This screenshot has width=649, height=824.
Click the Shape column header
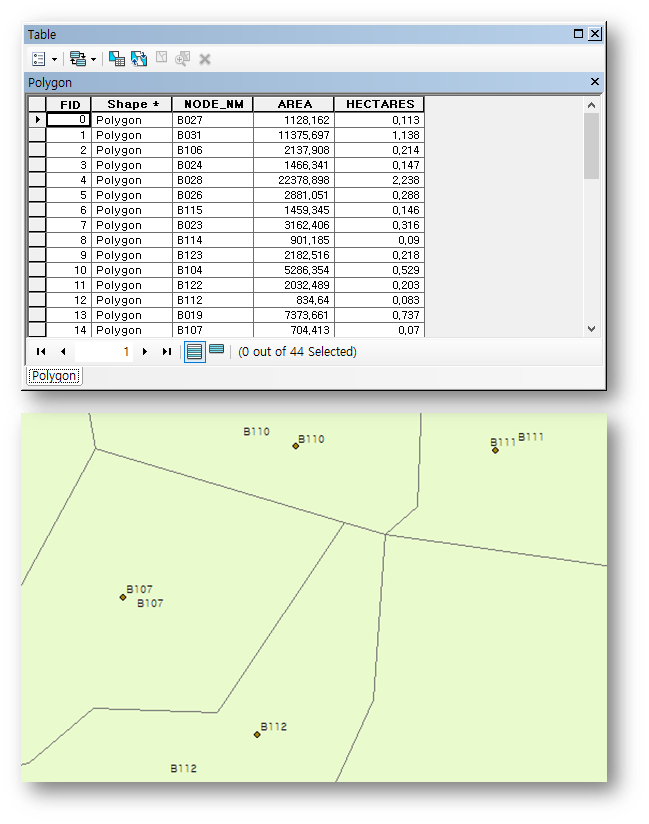tap(132, 104)
